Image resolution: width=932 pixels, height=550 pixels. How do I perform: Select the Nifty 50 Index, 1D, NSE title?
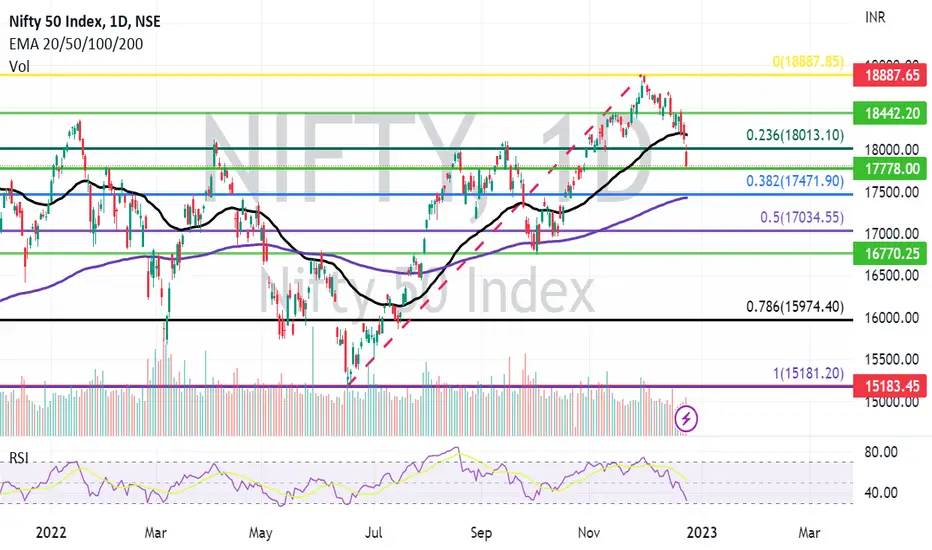tap(84, 21)
